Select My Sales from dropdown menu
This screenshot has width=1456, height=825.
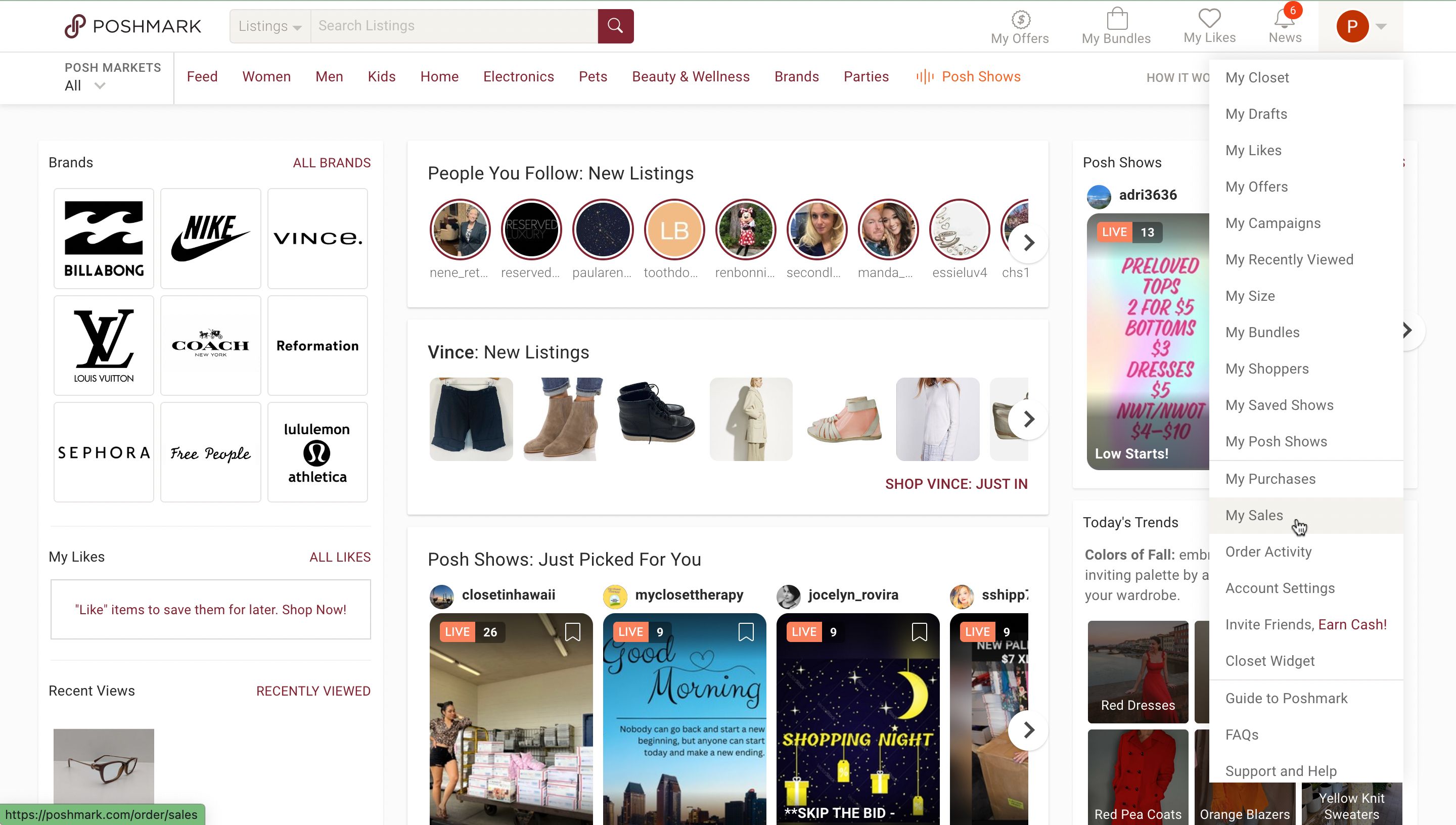pos(1254,515)
